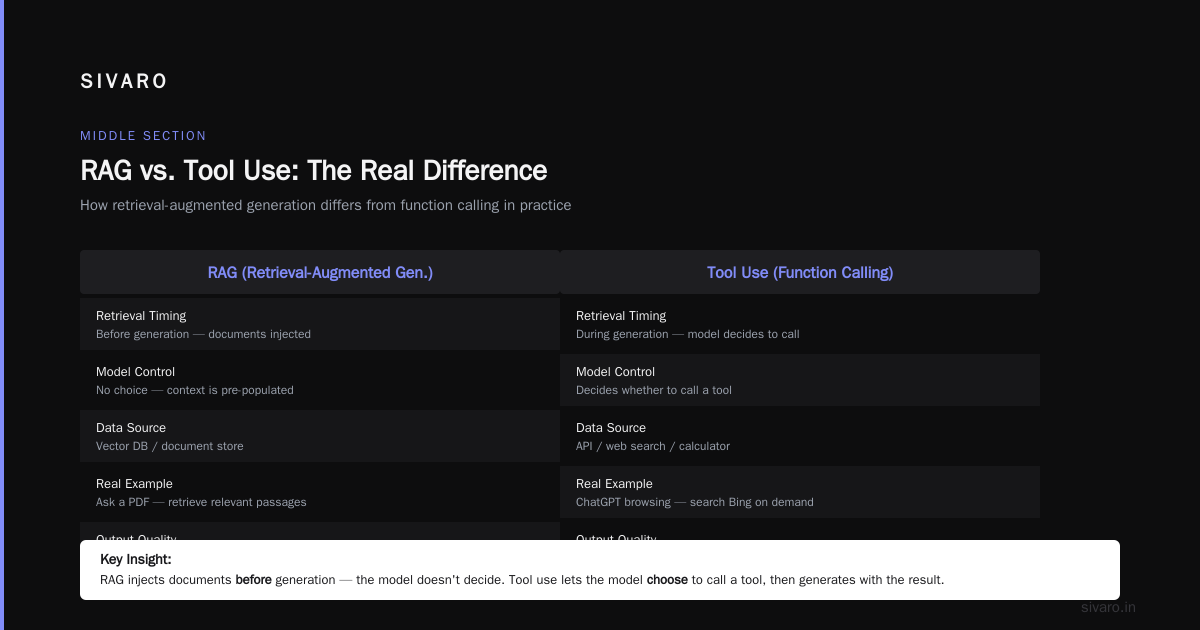1200x630 pixels.
Task: Select Tool Use Real Example row
Action: tap(800, 492)
